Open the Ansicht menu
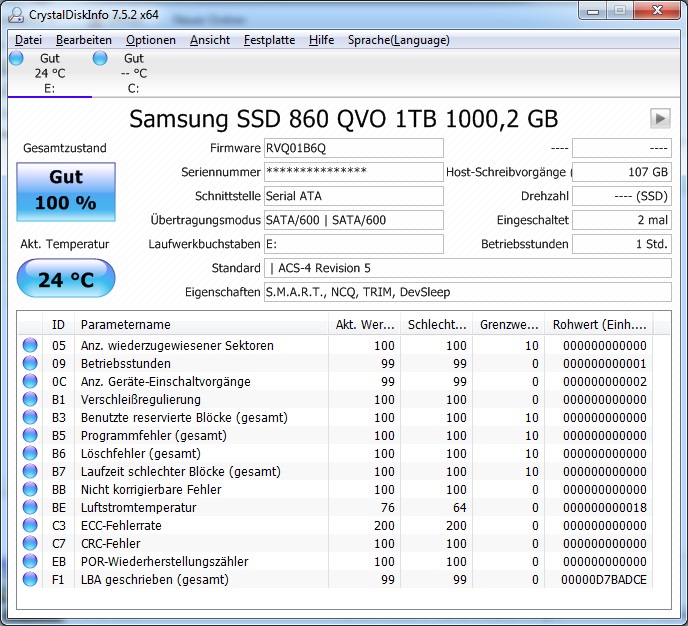 tap(210, 40)
